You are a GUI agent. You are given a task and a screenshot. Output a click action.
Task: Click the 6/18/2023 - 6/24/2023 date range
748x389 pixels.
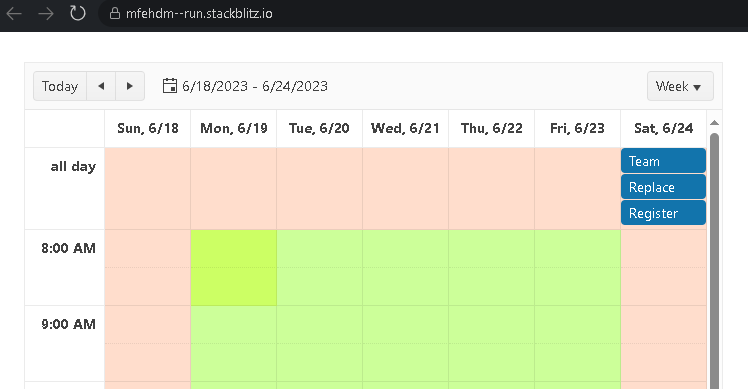[255, 86]
